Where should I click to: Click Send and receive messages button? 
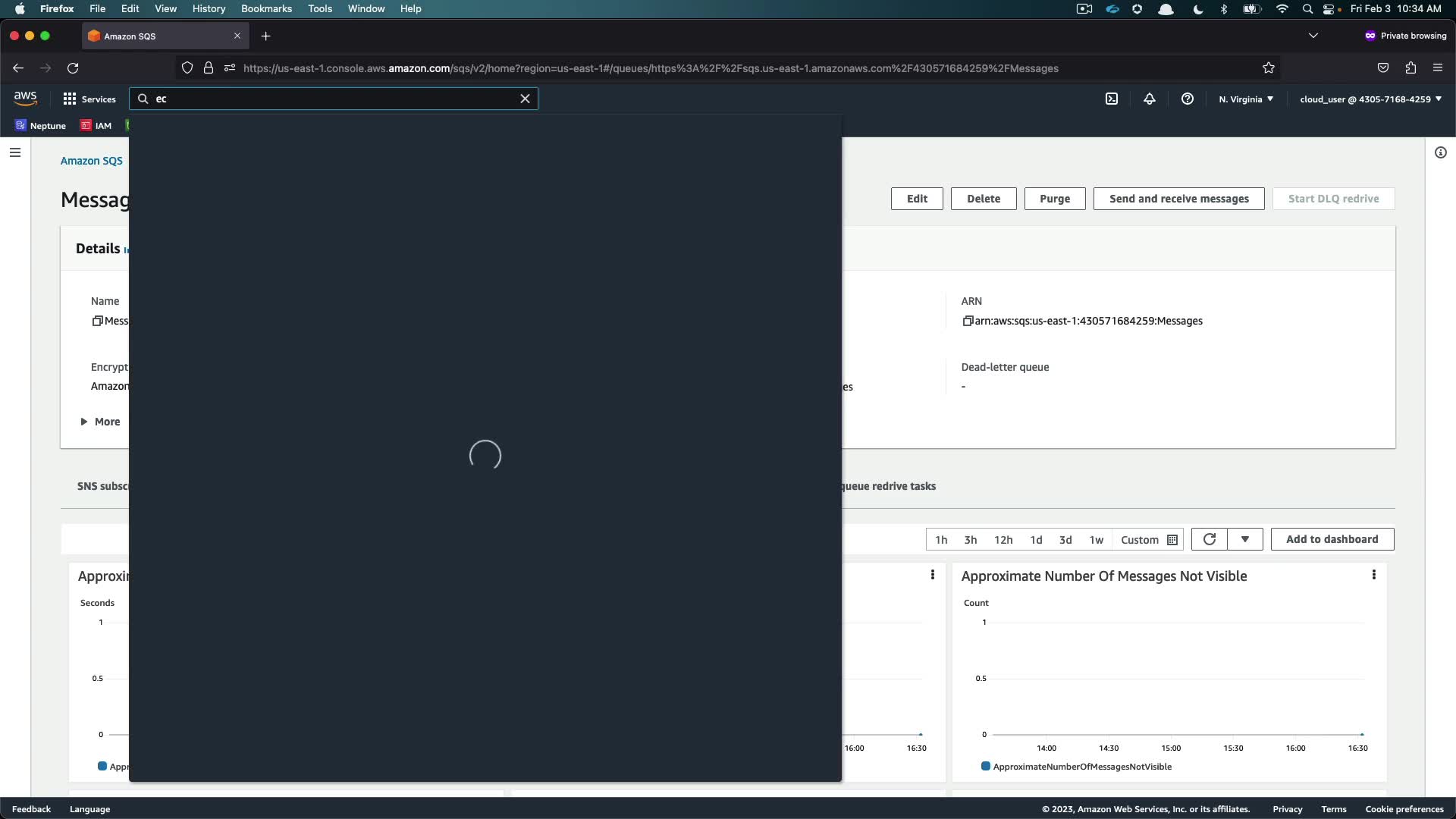pos(1178,199)
